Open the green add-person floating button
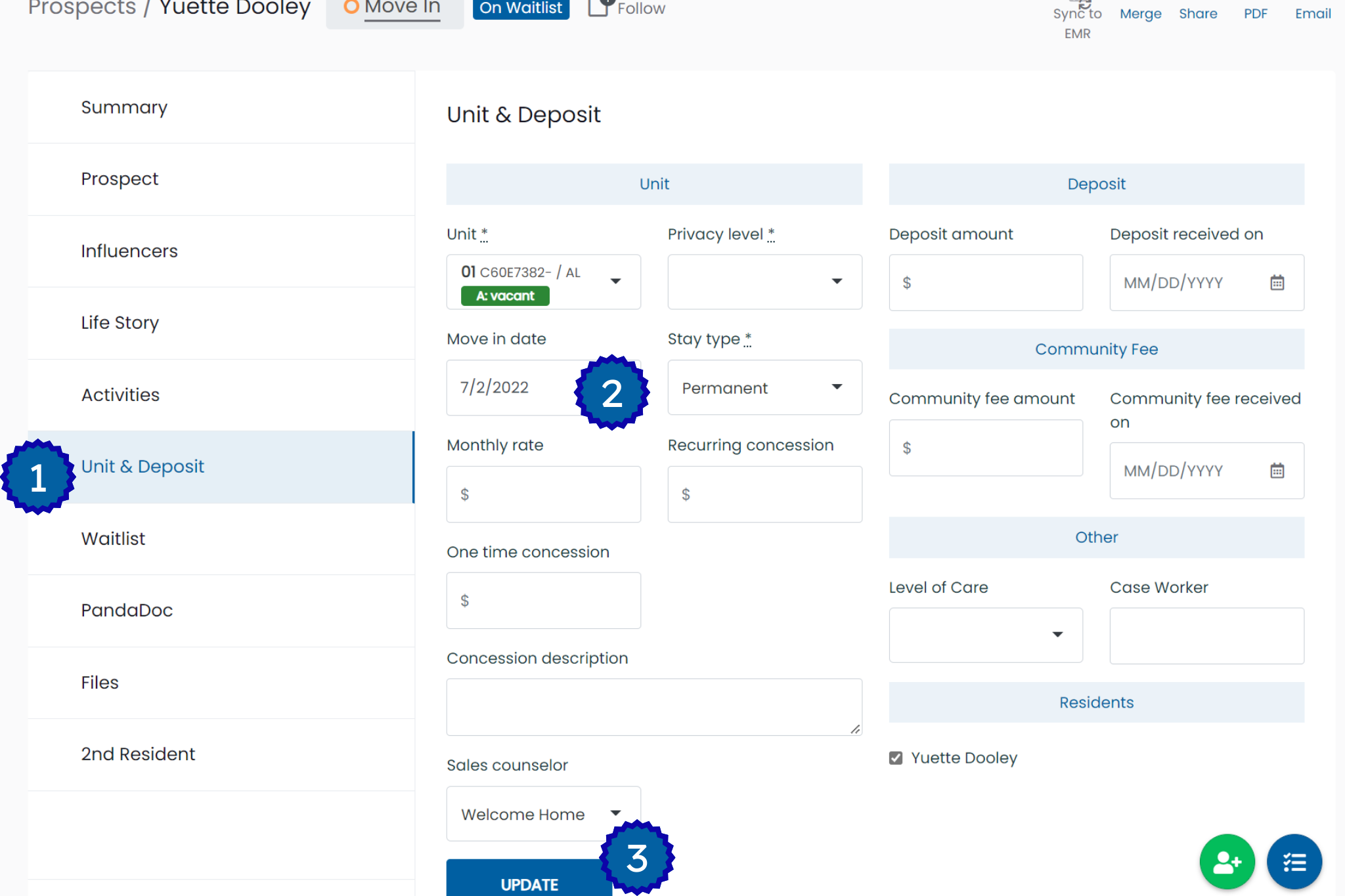The image size is (1345, 896). pos(1227,861)
